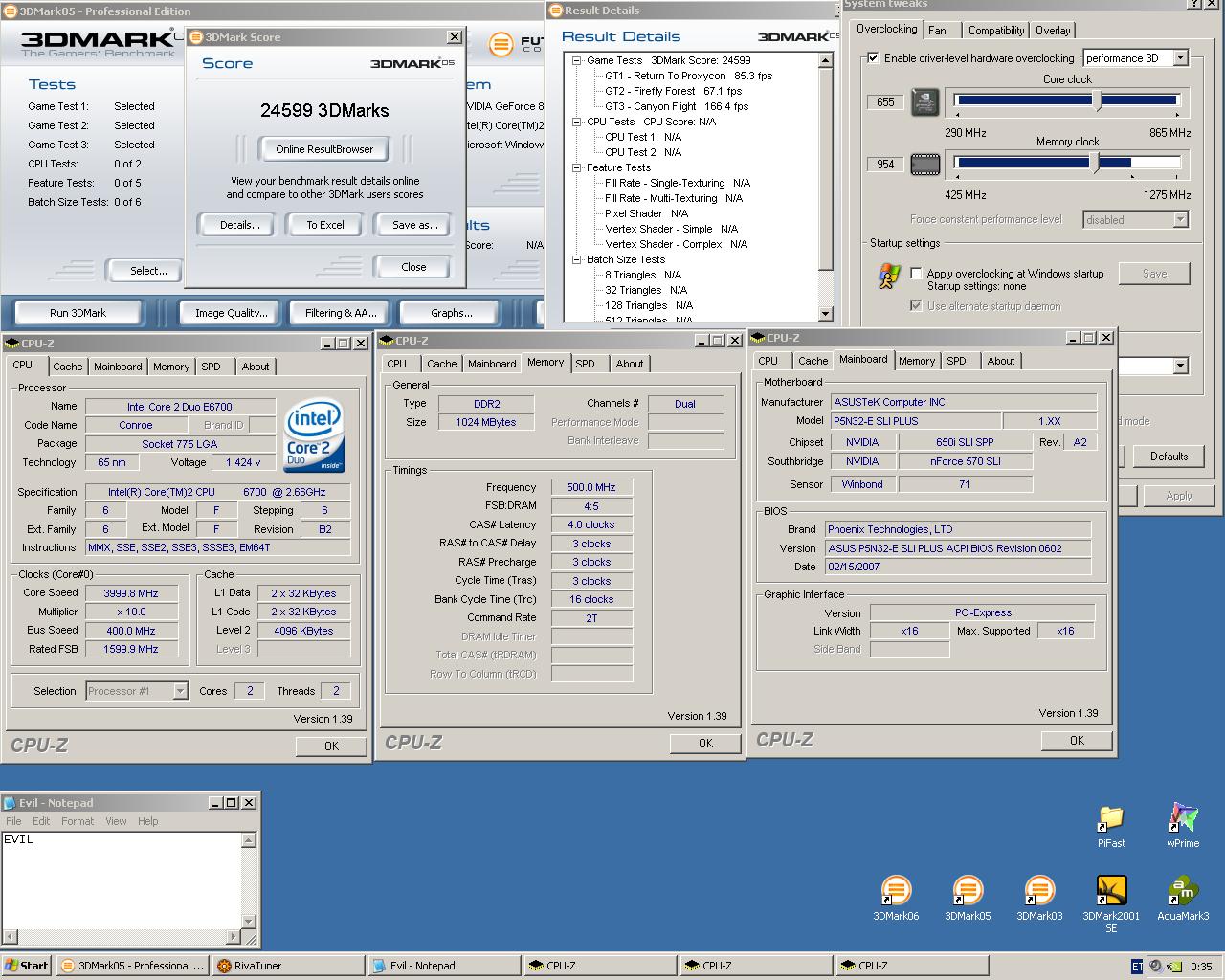1225x980 pixels.
Task: Collapse the Game Tests tree node
Action: 577,60
